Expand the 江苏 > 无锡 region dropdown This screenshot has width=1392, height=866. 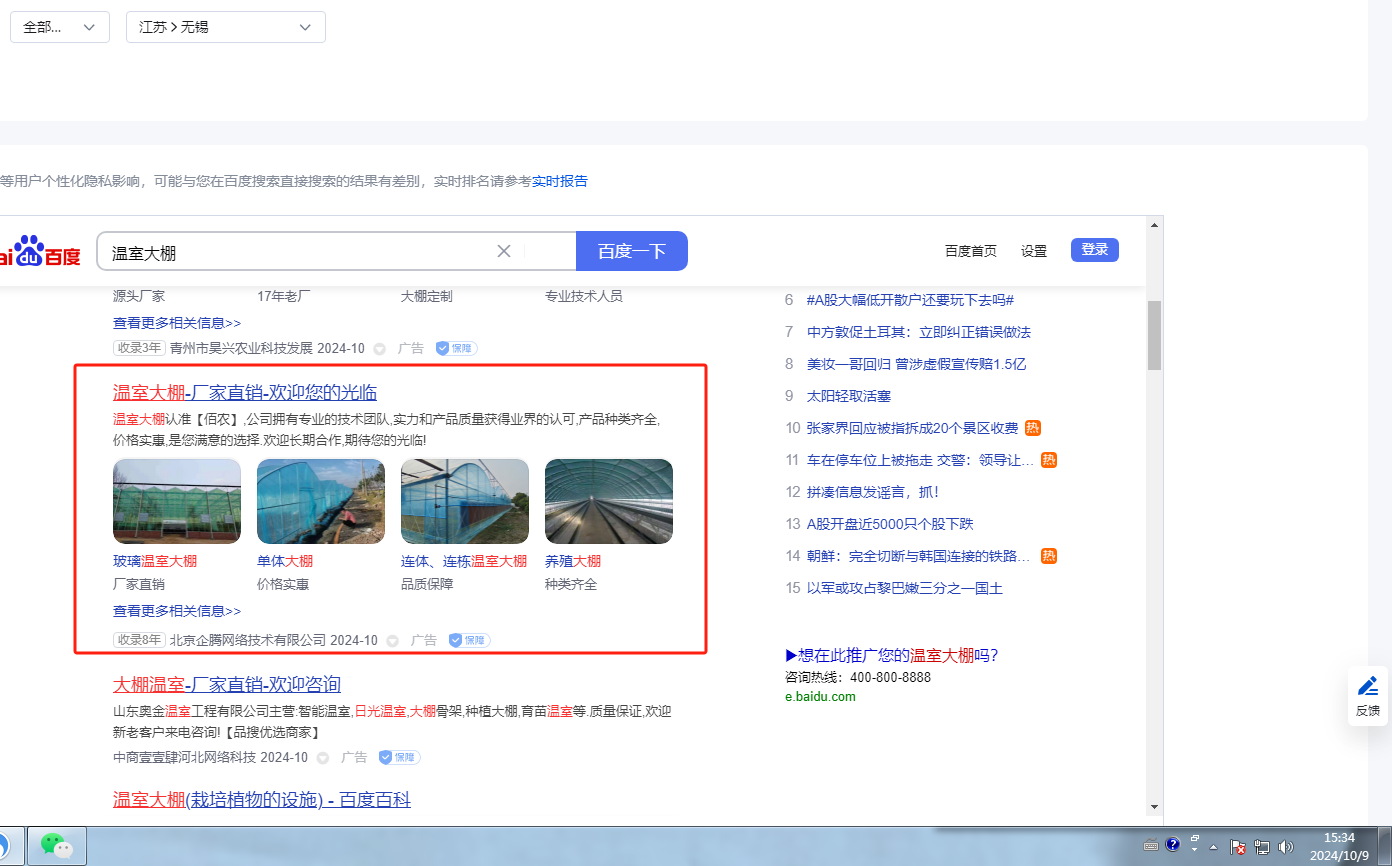click(226, 27)
